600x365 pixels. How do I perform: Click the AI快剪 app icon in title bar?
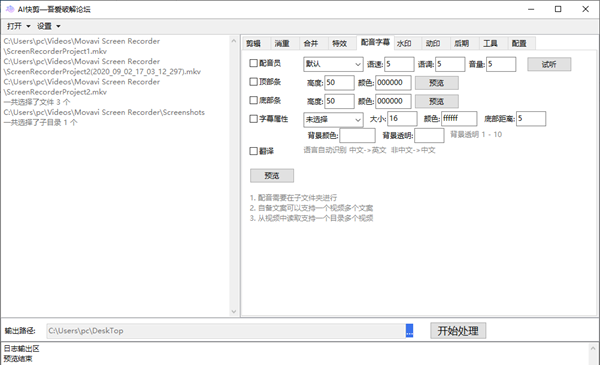(x=10, y=9)
